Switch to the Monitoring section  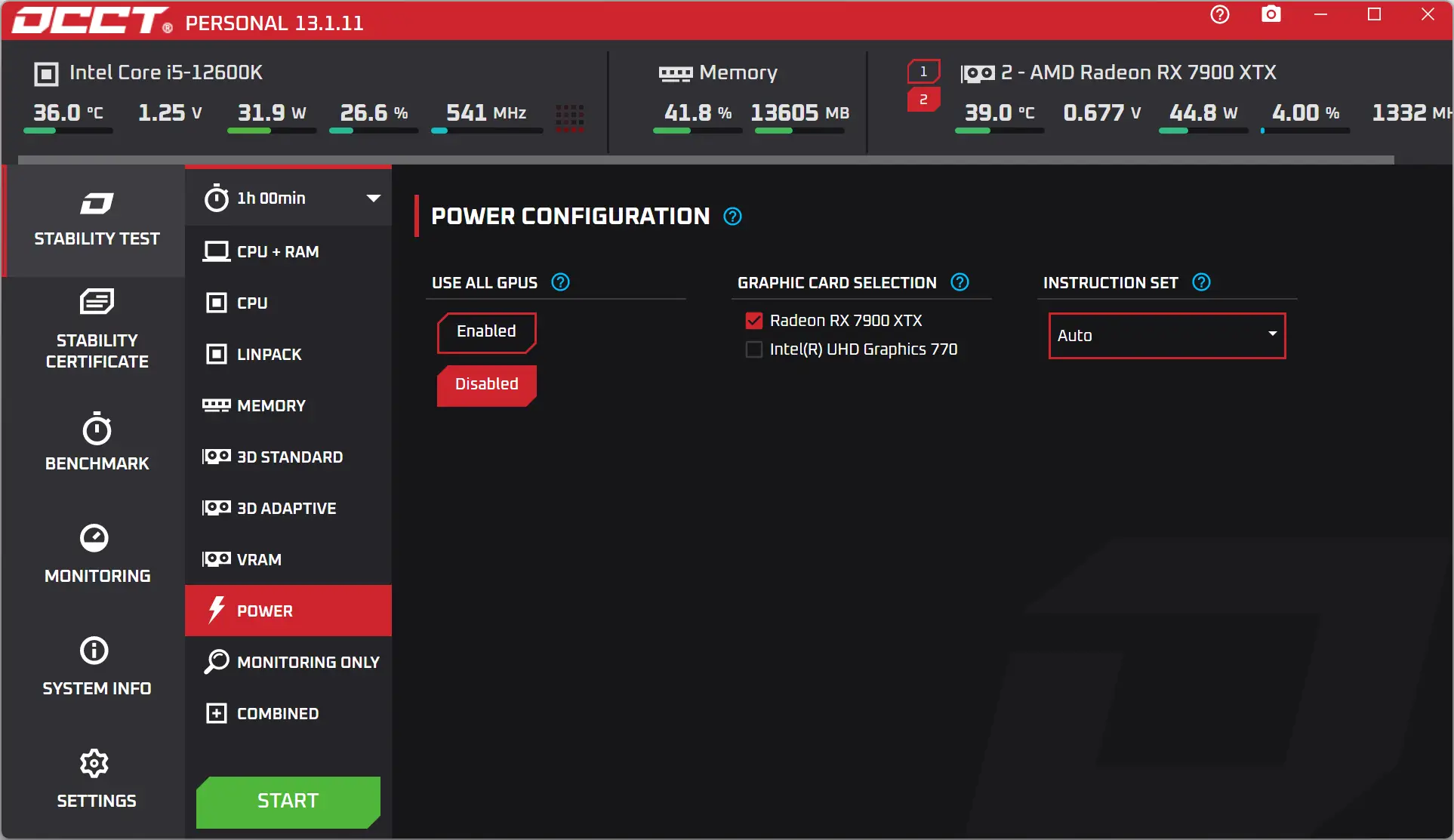pos(97,555)
